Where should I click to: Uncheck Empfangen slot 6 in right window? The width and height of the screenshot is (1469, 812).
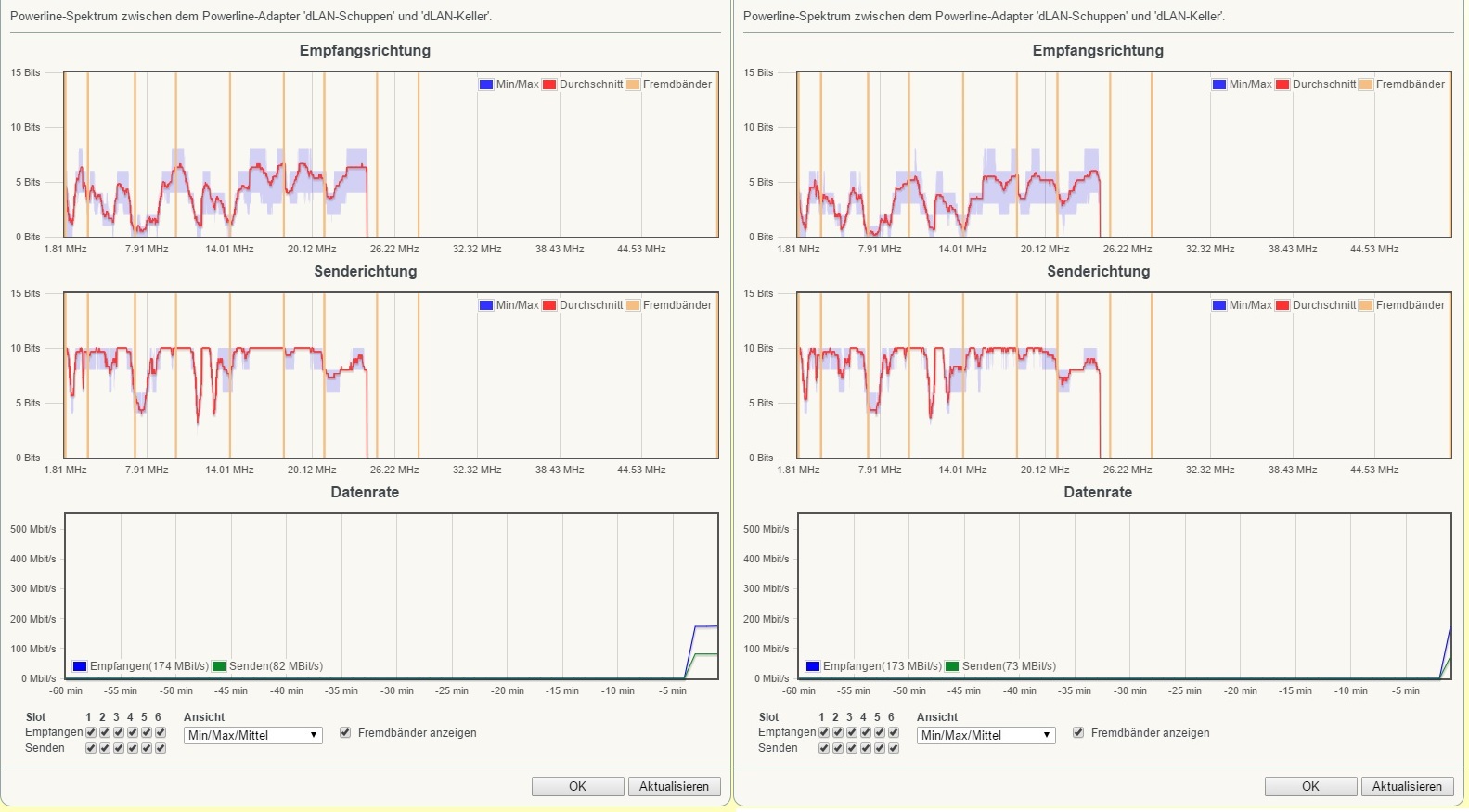(x=894, y=732)
